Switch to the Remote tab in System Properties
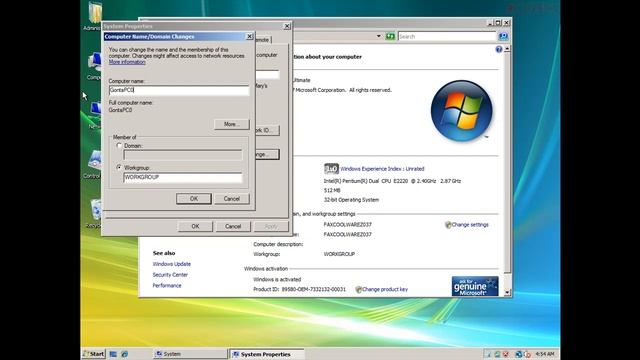This screenshot has width=640, height=360. click(263, 40)
